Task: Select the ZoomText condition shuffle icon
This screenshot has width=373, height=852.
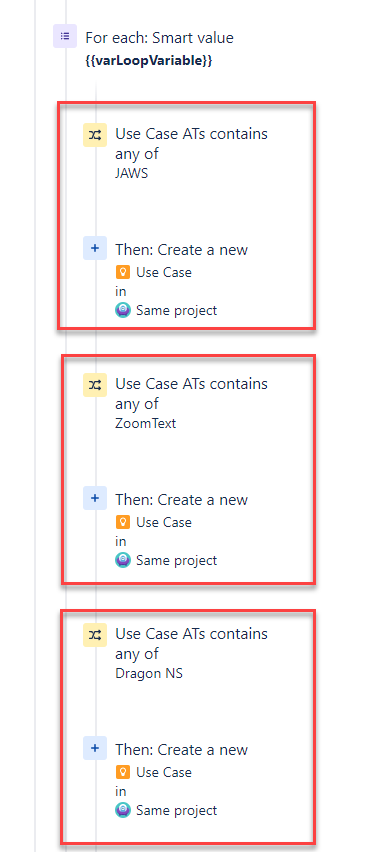Action: pos(95,385)
